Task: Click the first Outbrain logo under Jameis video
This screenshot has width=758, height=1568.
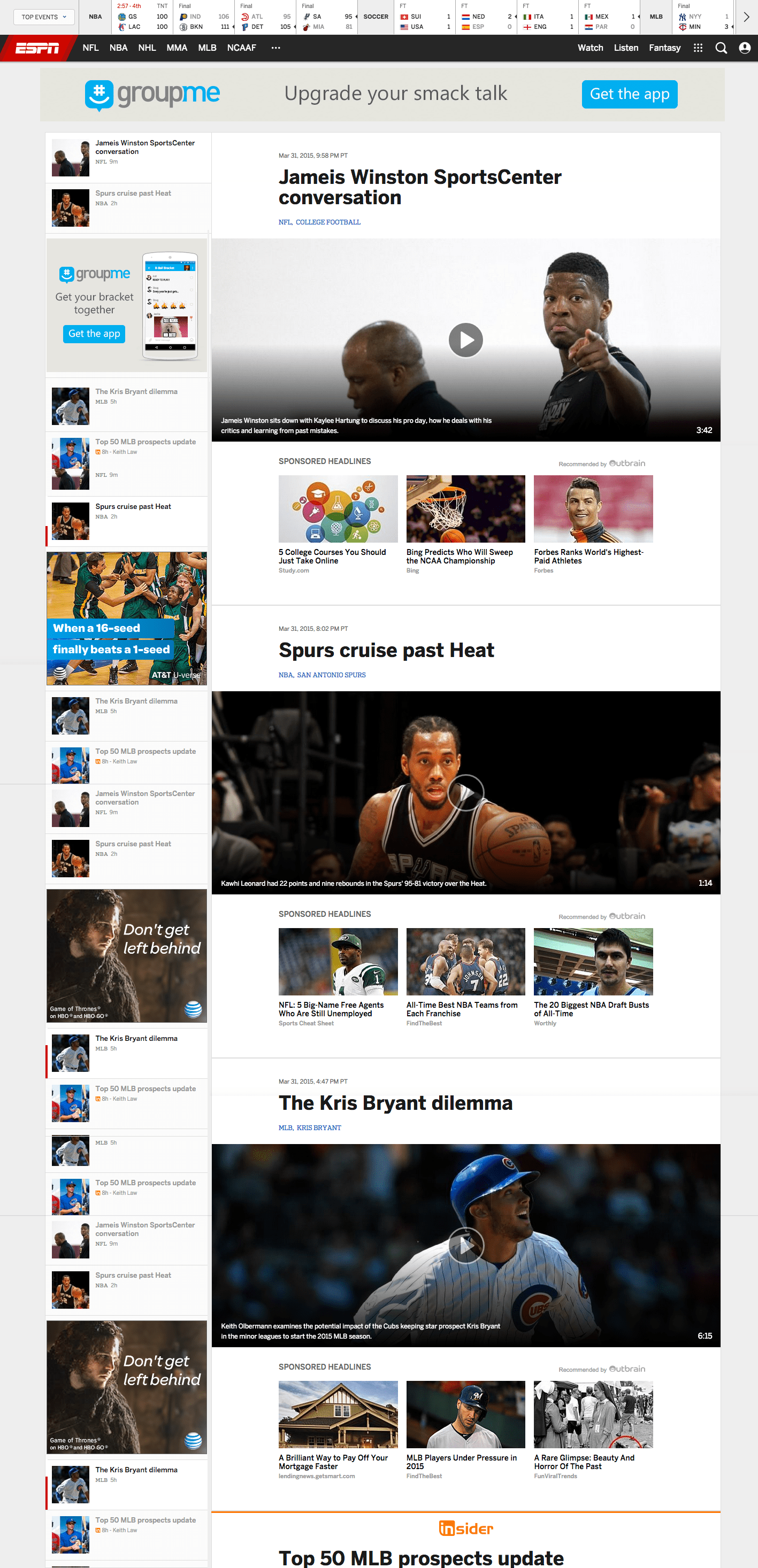Action: 627,463
